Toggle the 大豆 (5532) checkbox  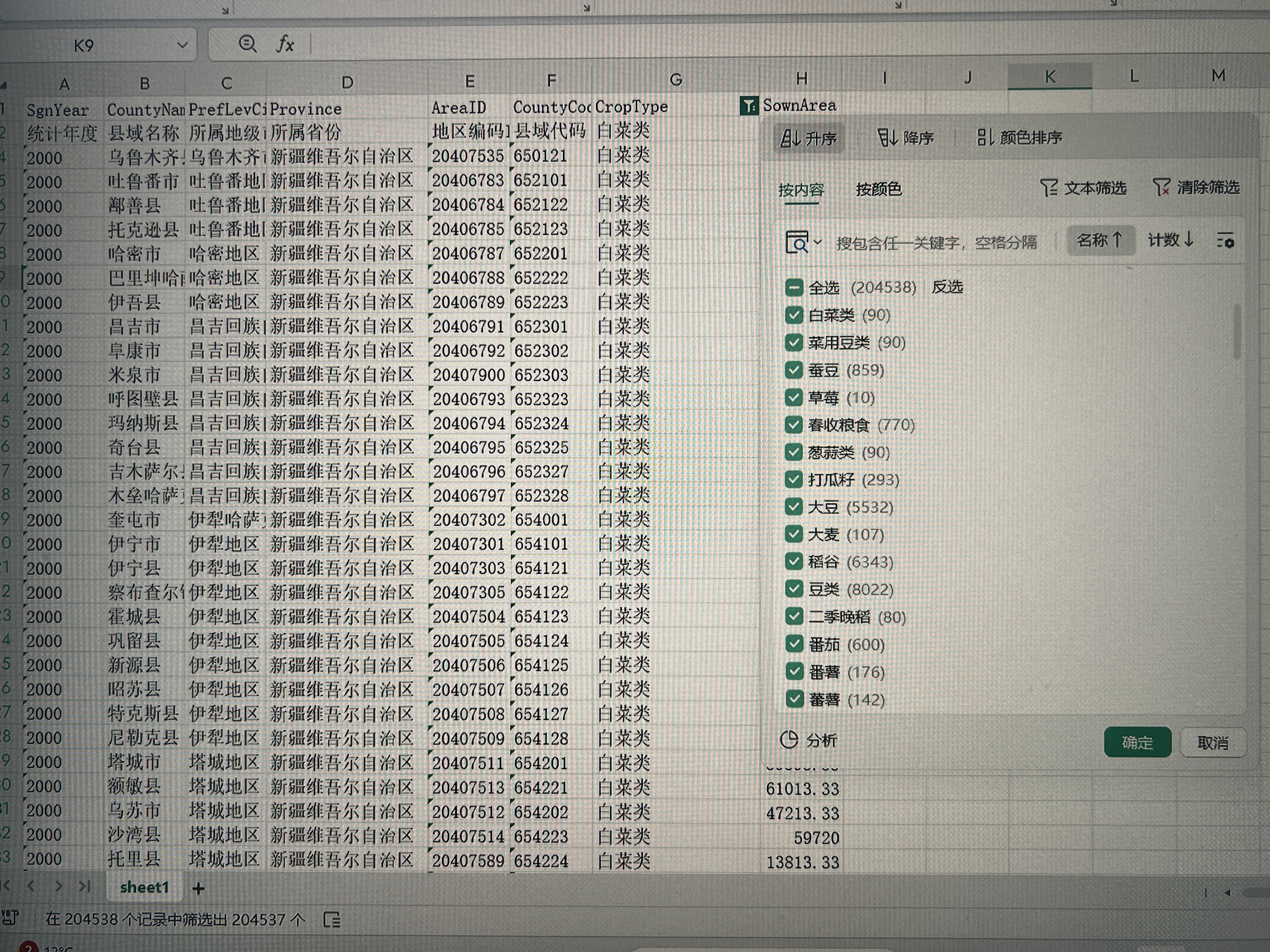793,507
